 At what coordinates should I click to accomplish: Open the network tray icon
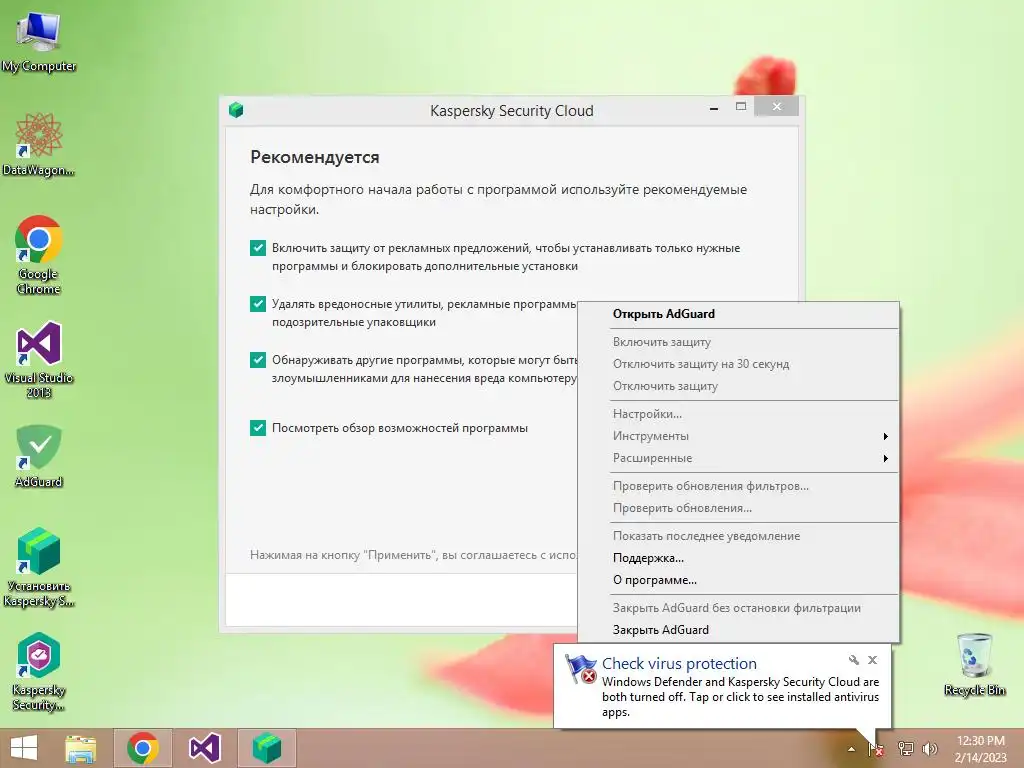906,749
